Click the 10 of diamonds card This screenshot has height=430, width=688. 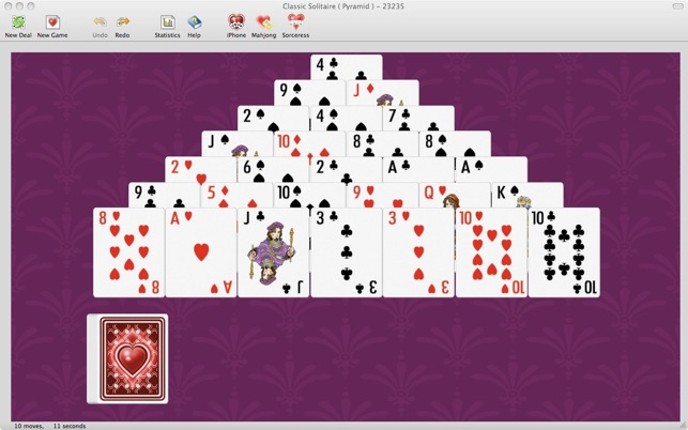[x=310, y=143]
